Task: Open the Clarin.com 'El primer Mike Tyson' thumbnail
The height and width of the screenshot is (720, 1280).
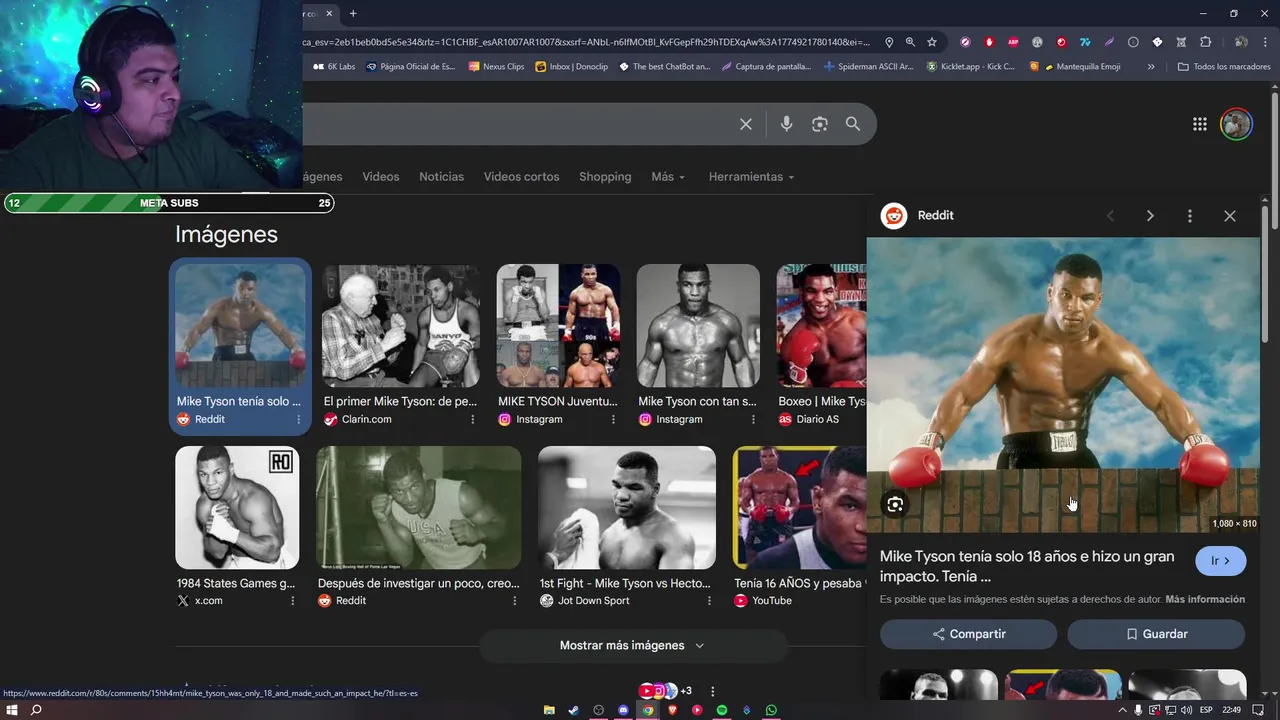Action: point(401,326)
